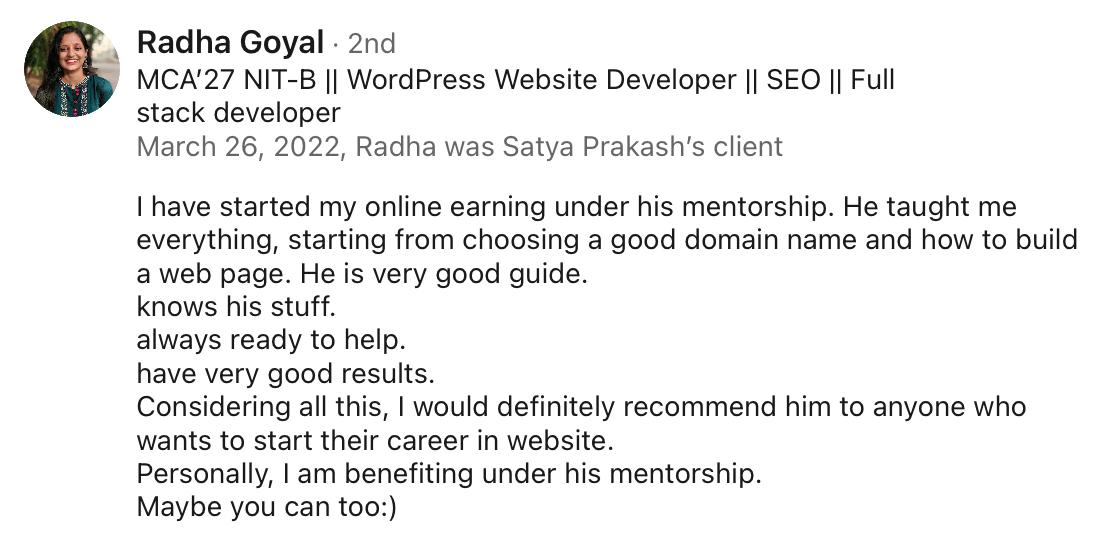Click the 2nd connection degree label

(x=371, y=44)
